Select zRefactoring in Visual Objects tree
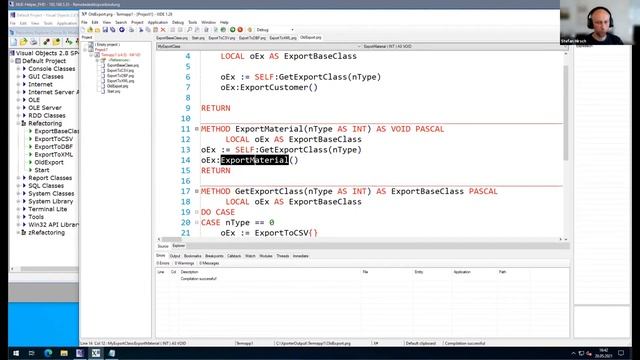The width and height of the screenshot is (640, 360). point(47,232)
